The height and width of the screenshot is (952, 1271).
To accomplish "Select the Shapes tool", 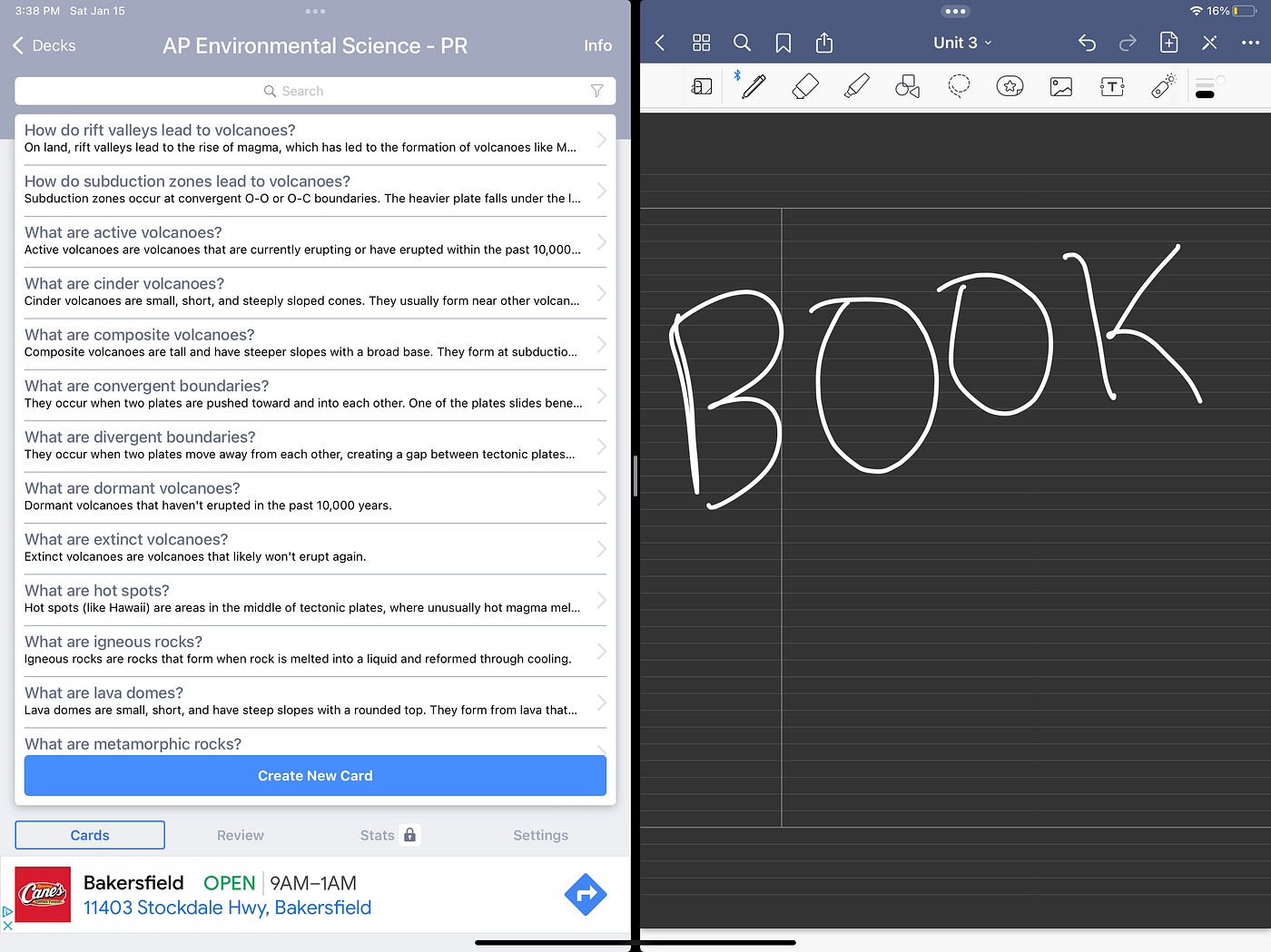I will coord(908,86).
